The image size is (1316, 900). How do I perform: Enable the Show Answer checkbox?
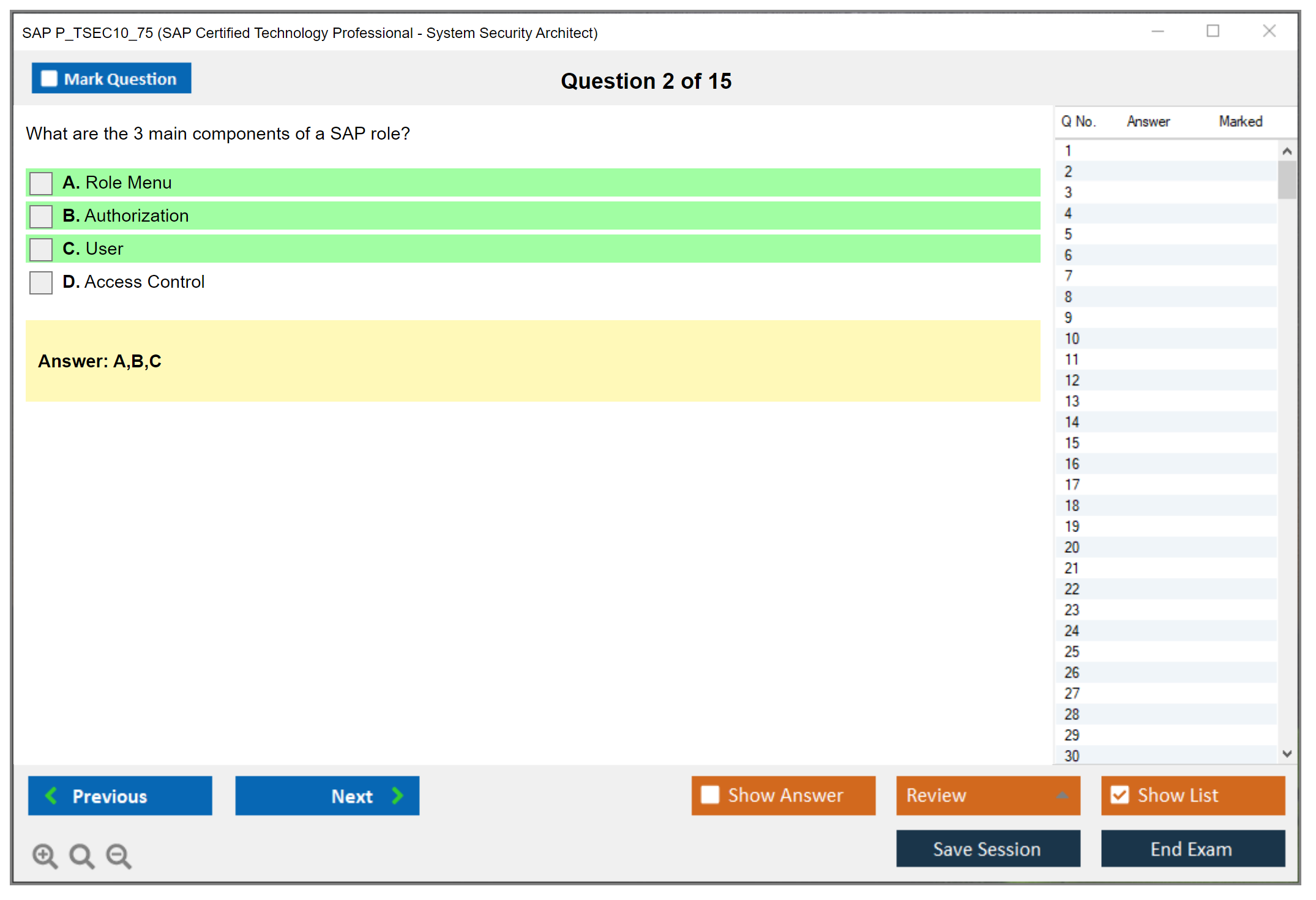coord(710,795)
